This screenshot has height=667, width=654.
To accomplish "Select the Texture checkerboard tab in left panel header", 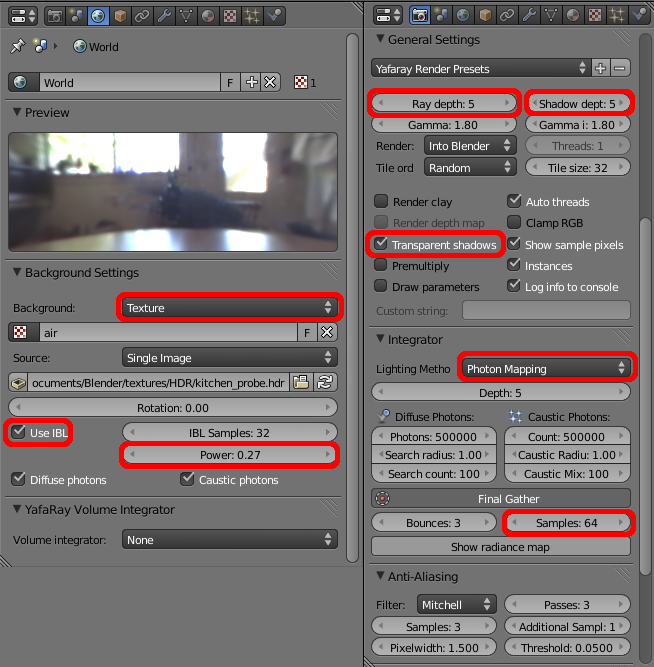I will [x=231, y=16].
